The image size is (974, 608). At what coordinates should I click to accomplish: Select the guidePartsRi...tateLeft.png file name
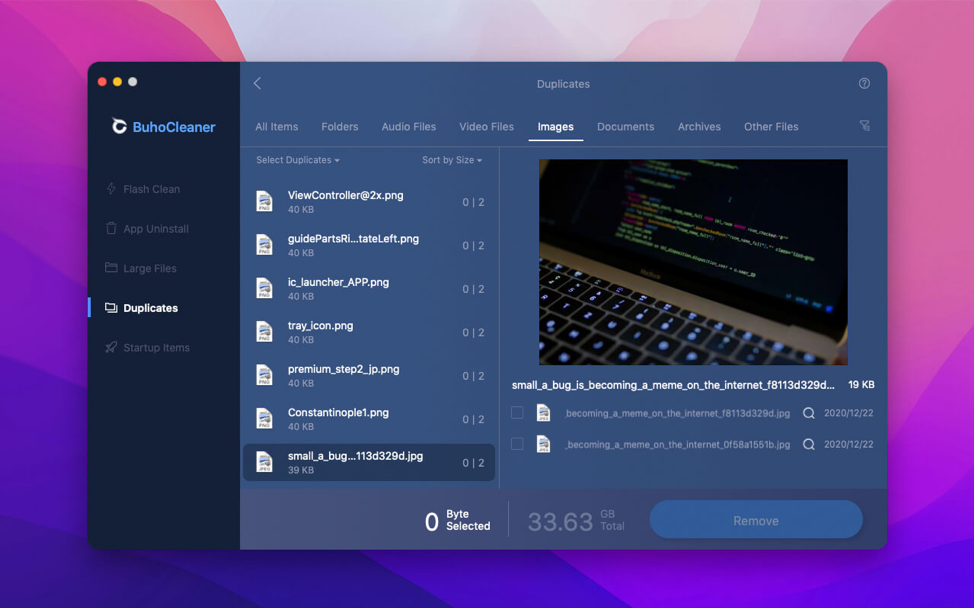pyautogui.click(x=353, y=238)
